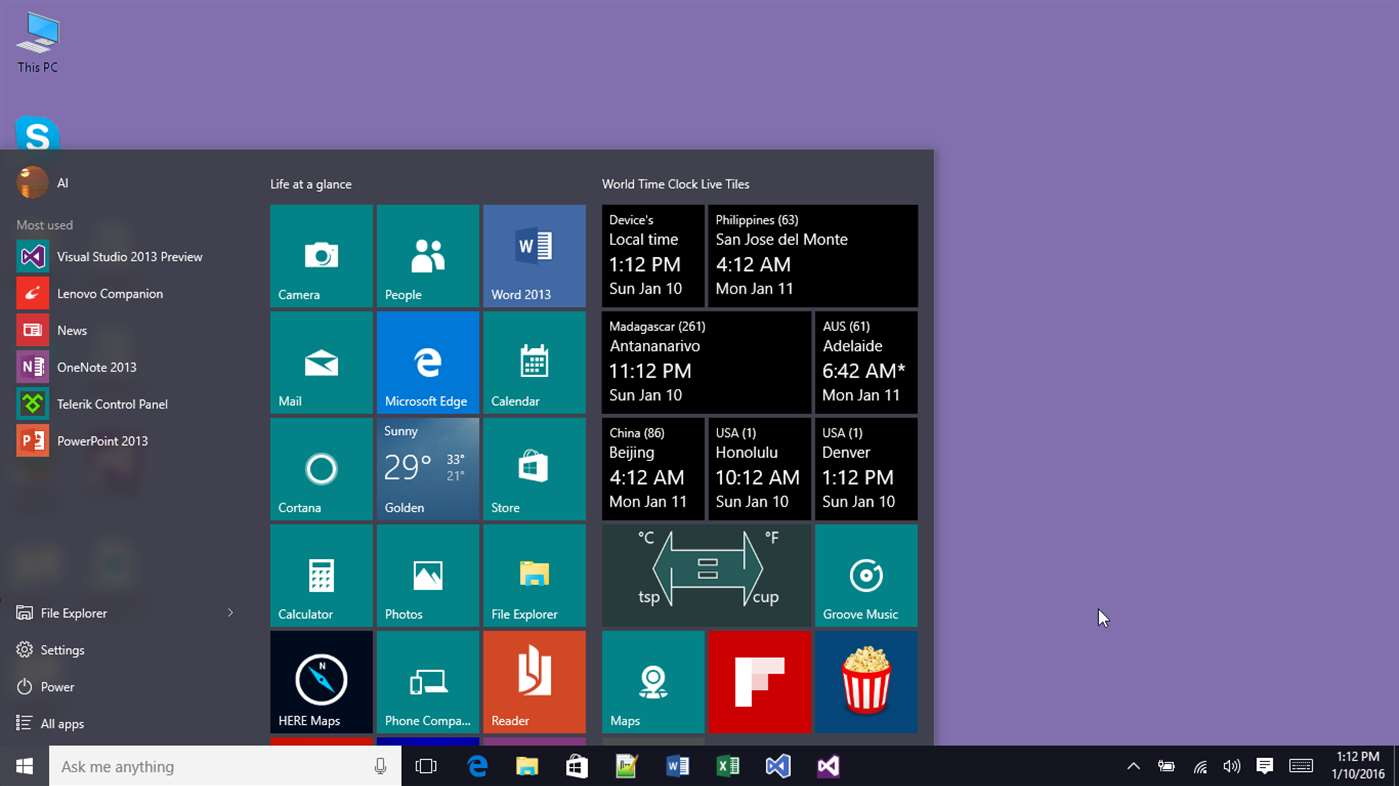Open the Store tile
This screenshot has width=1399, height=786.
[x=534, y=469]
